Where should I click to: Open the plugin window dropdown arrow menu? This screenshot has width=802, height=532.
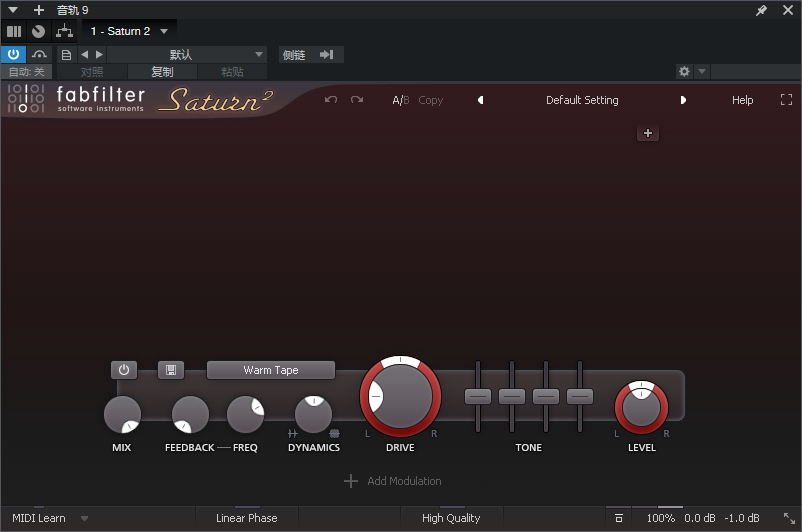13,10
